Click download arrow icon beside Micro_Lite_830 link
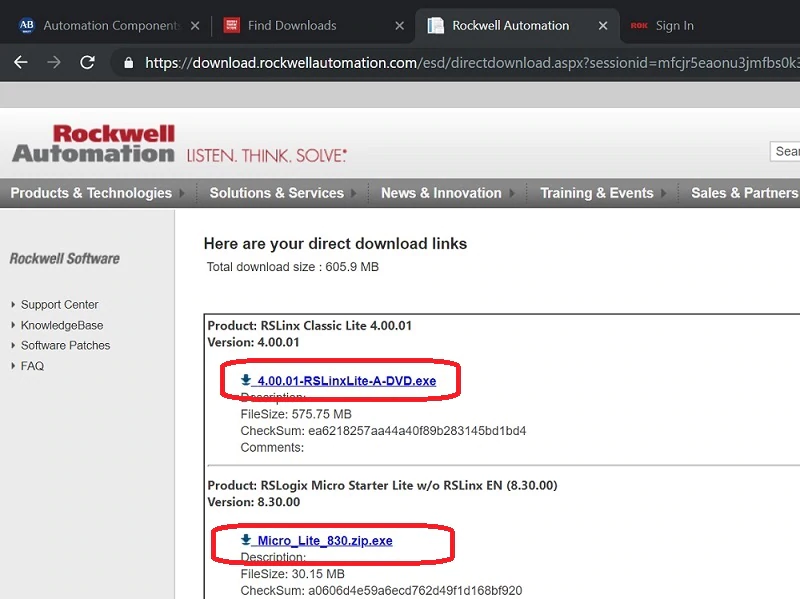 [246, 539]
